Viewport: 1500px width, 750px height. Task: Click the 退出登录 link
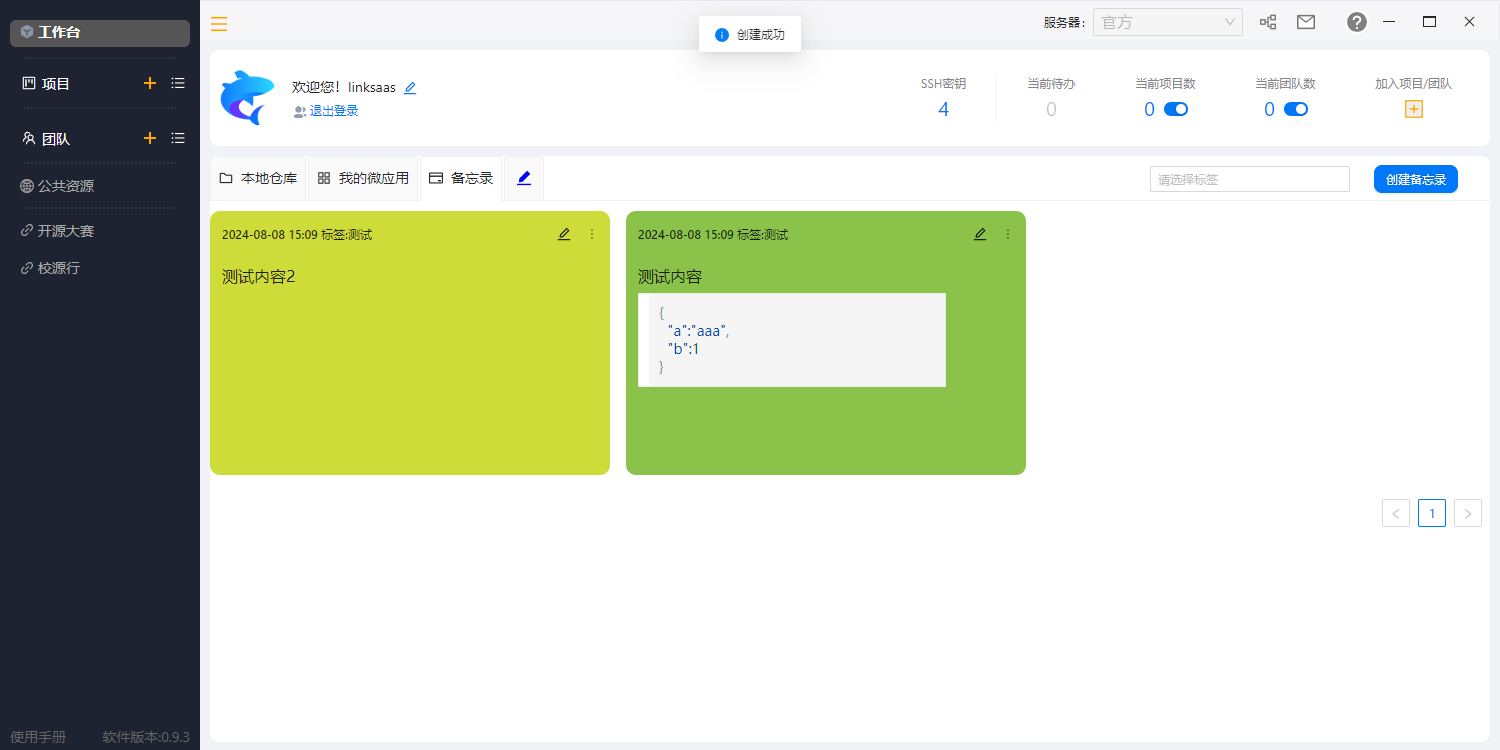(334, 111)
